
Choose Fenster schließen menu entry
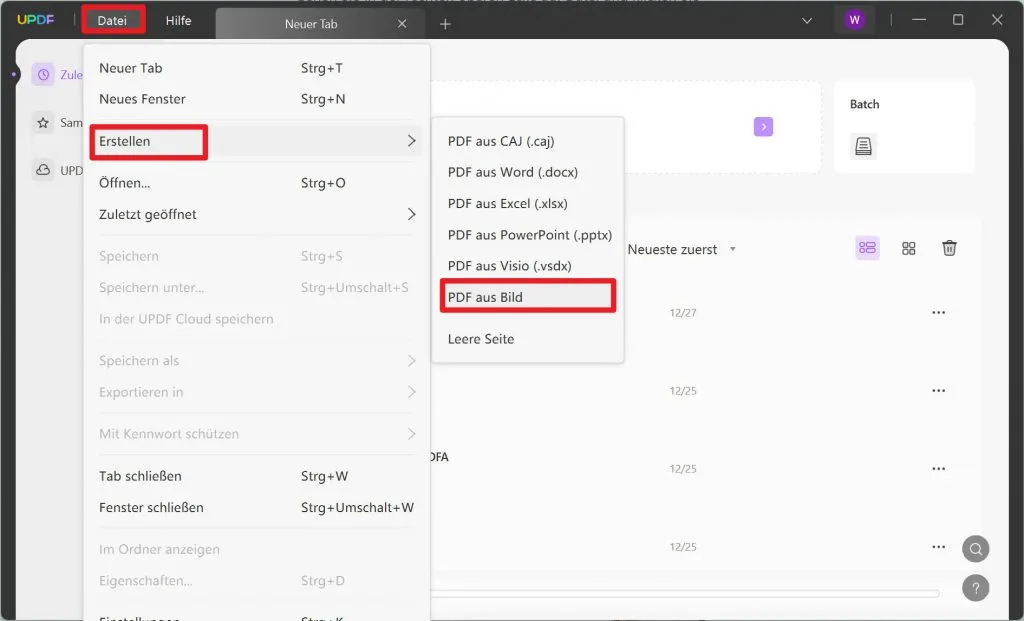point(257,507)
